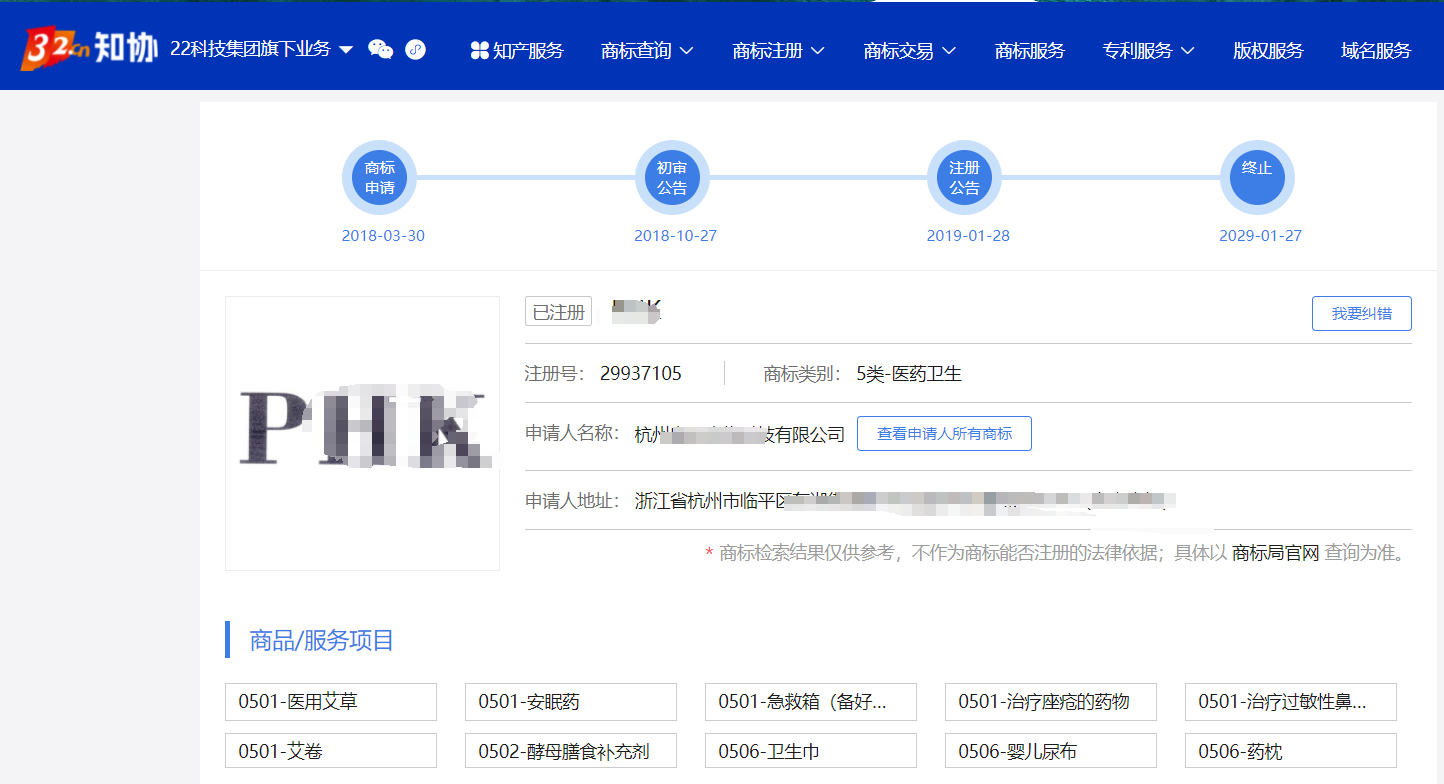Open the 域名服务 menu item
Image resolution: width=1444 pixels, height=784 pixels.
1376,50
